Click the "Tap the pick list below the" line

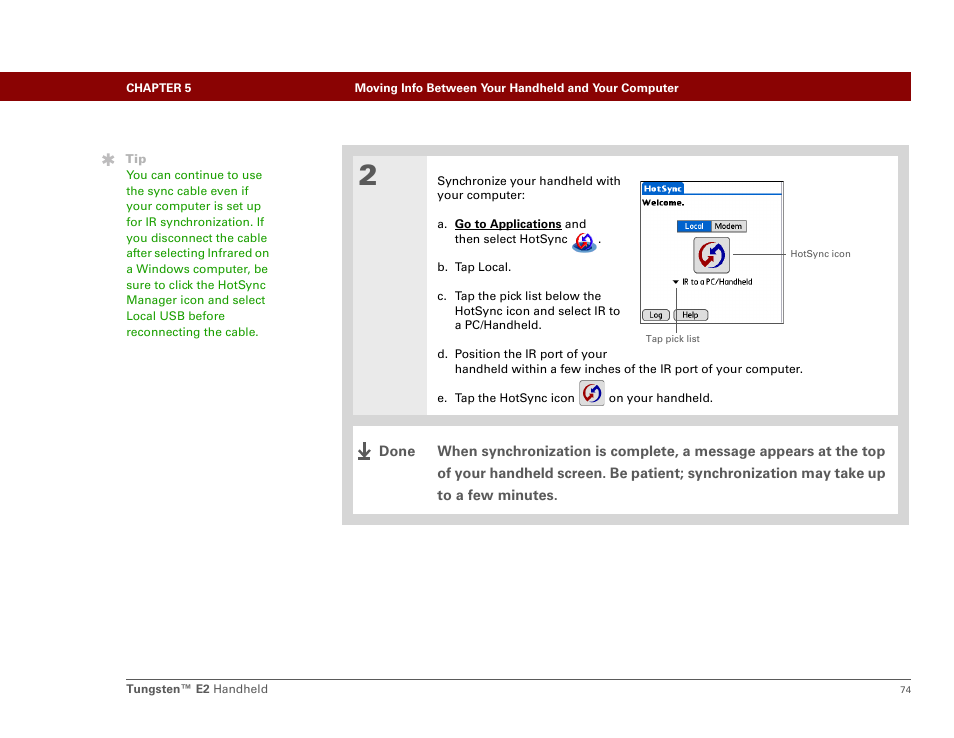tap(528, 296)
